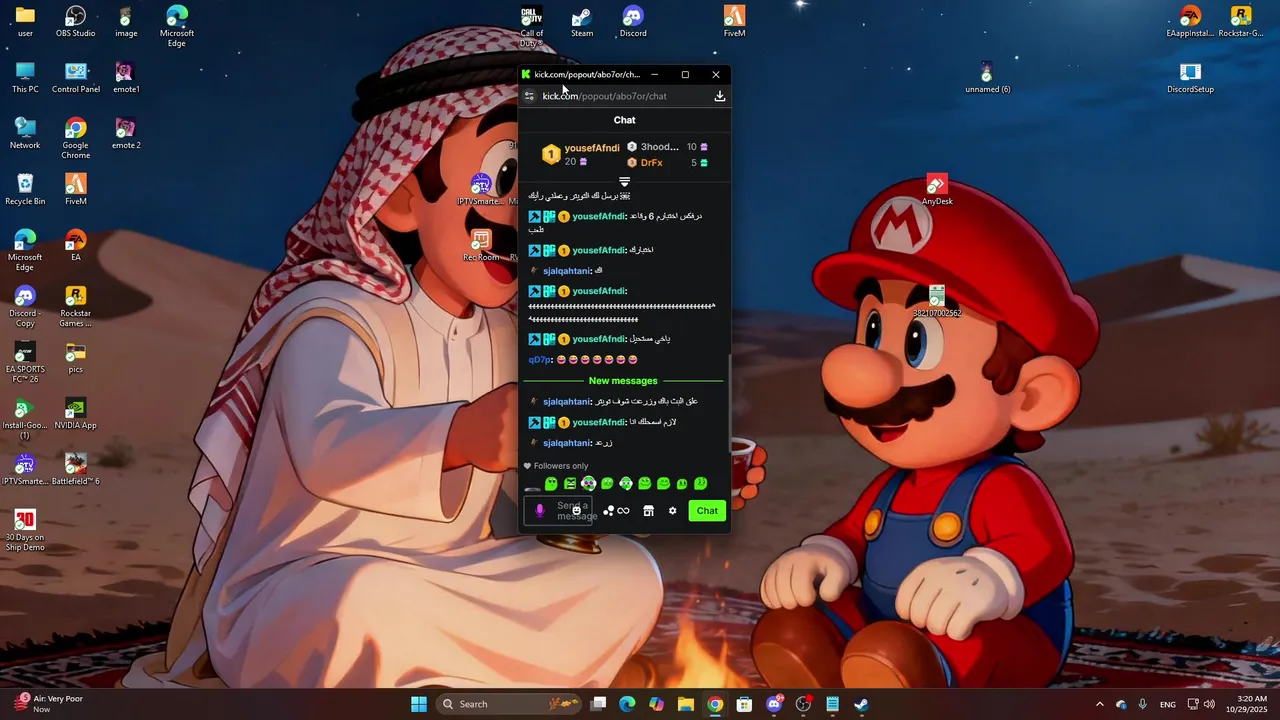Open chat settings gear icon
Screen dimensions: 1280x720
(x=672, y=511)
